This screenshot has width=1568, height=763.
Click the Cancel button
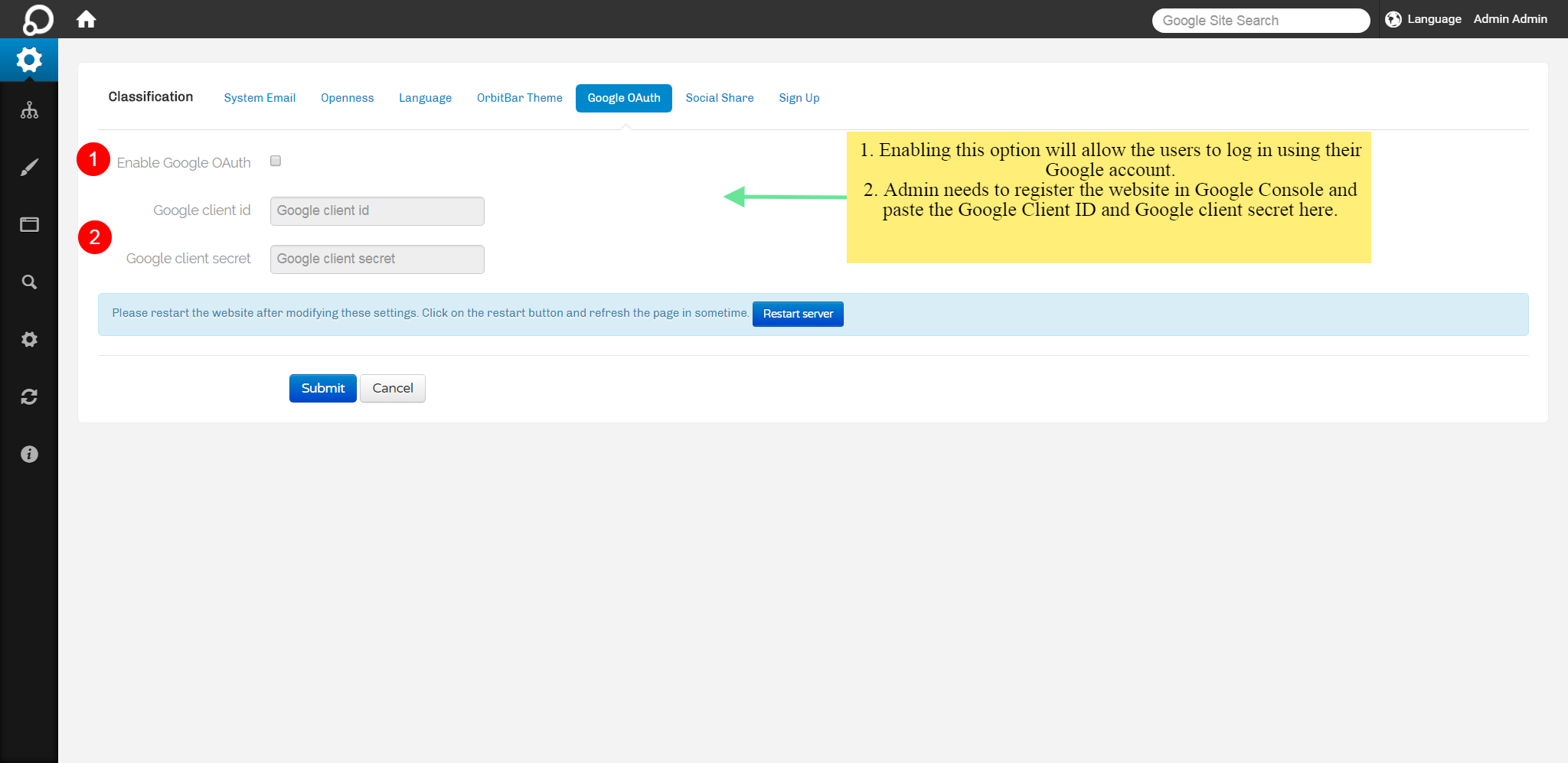pos(392,388)
